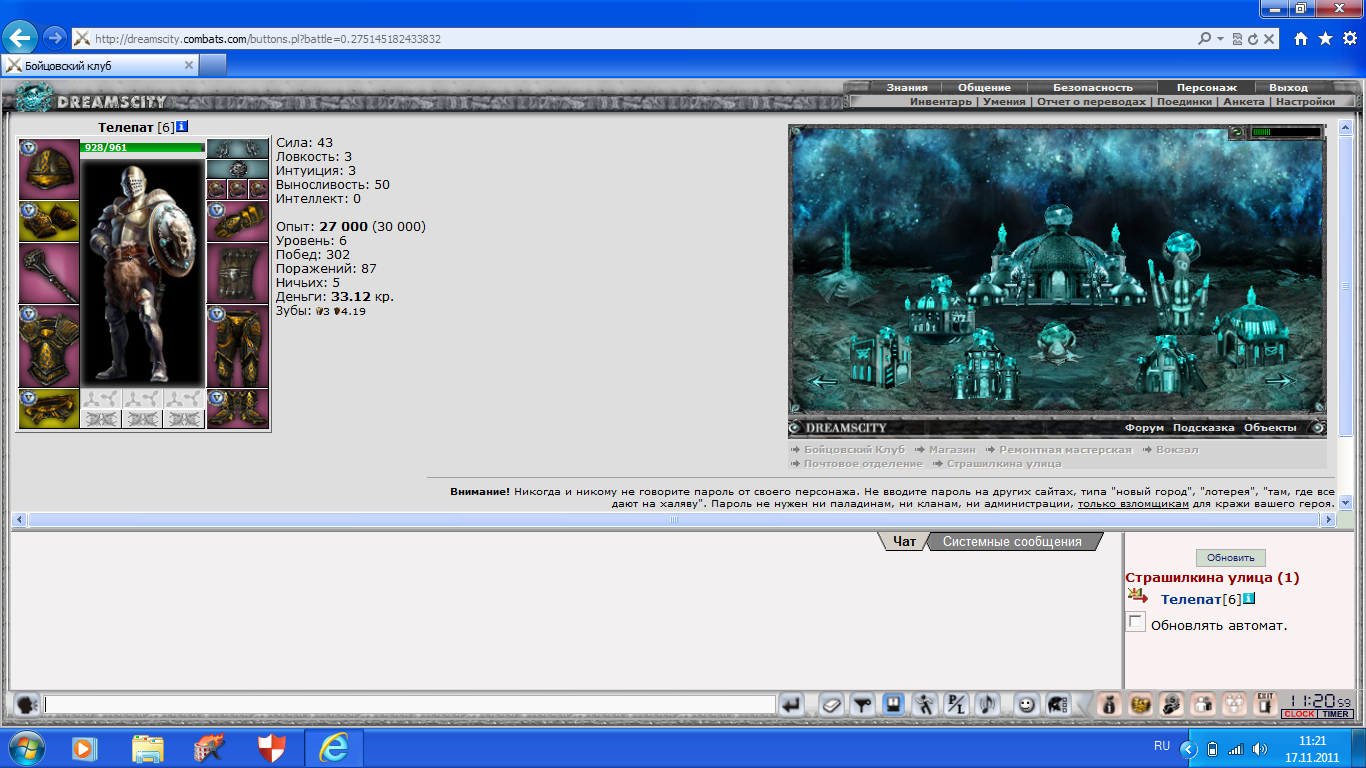Screen dimensions: 1366x768
Task: Open the Объекты link under city map
Action: 1270,428
